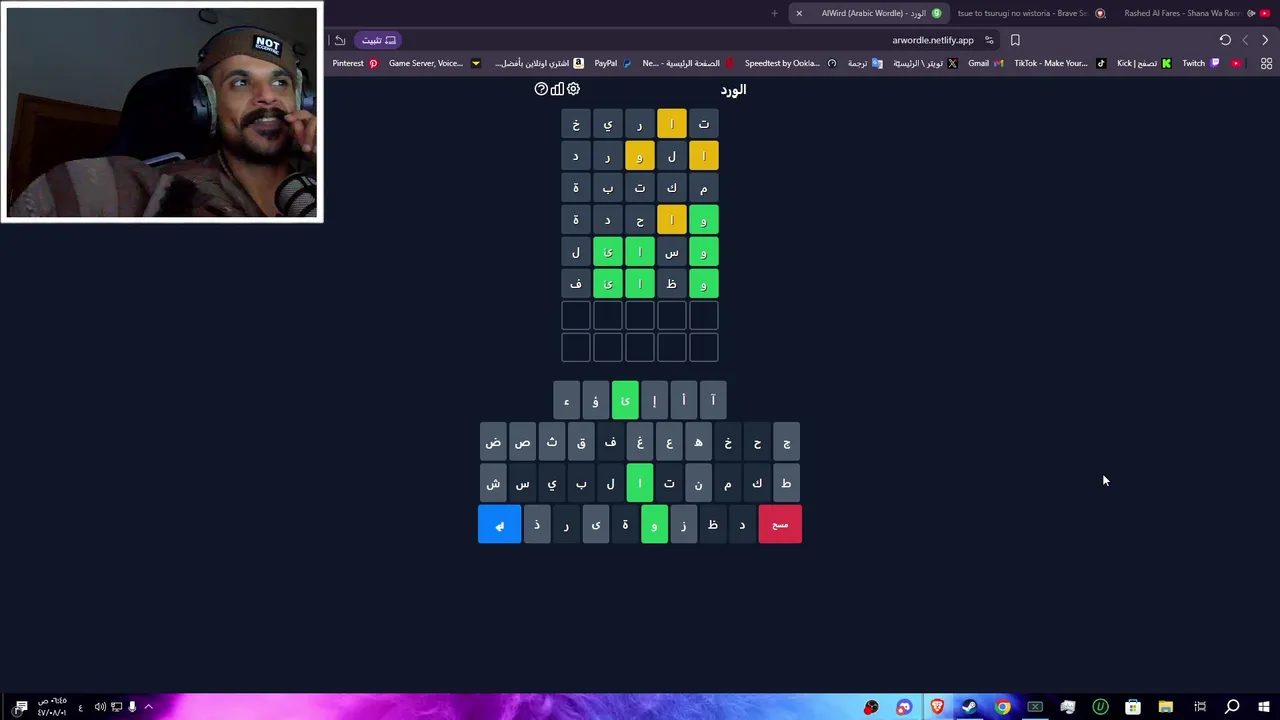Open the Kick bookmark
This screenshot has width=1280, height=720.
click(1144, 63)
